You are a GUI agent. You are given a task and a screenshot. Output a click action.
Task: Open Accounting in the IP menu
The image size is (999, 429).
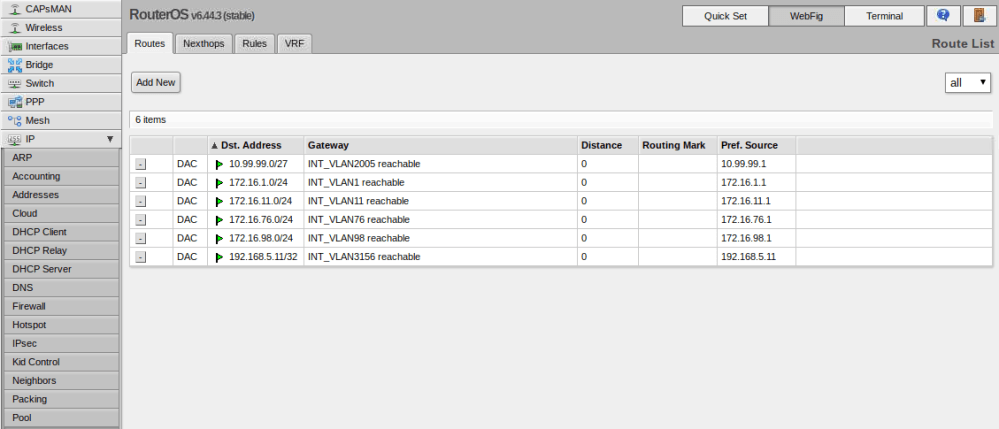click(60, 176)
